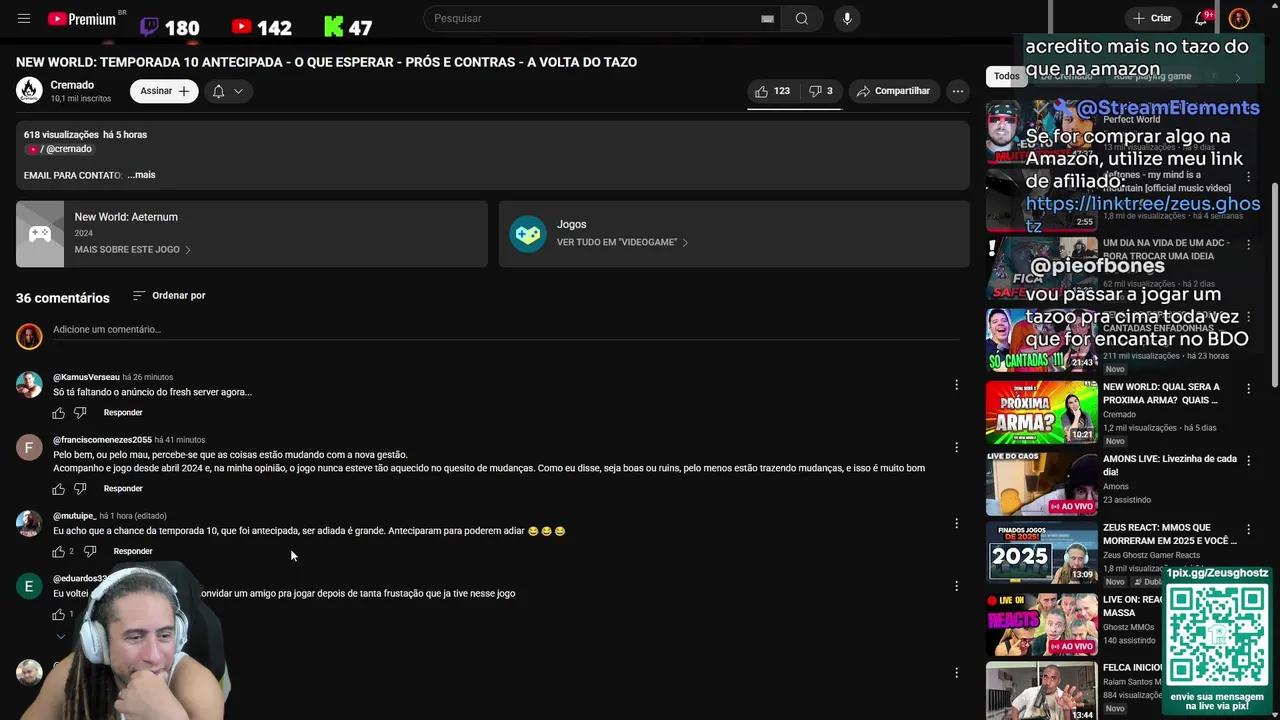Open @KamusVerseau profile avatar
This screenshot has width=1280, height=720.
(29, 385)
